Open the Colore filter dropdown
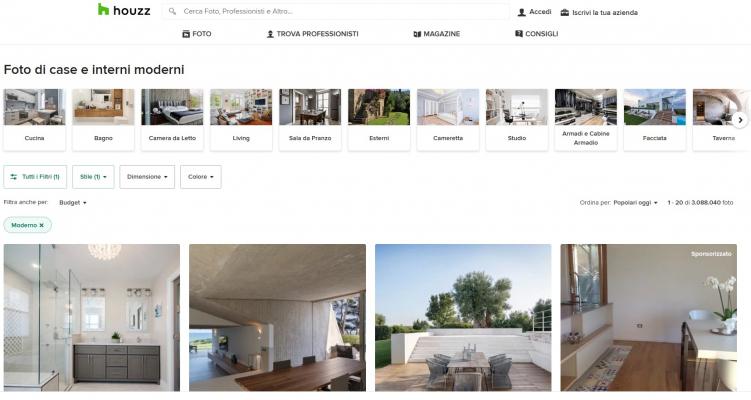Image resolution: width=751 pixels, height=400 pixels. pyautogui.click(x=201, y=177)
